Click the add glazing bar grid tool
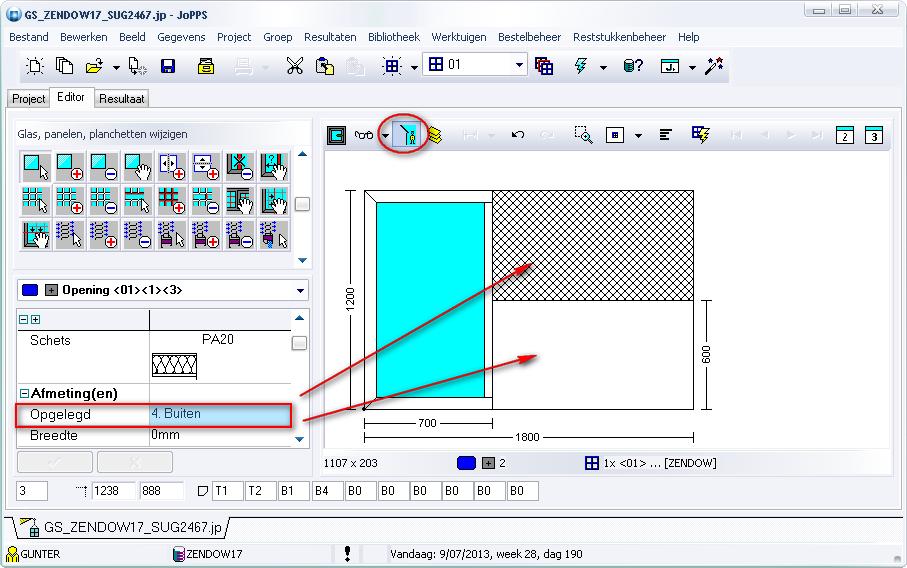907x568 pixels. (x=70, y=200)
